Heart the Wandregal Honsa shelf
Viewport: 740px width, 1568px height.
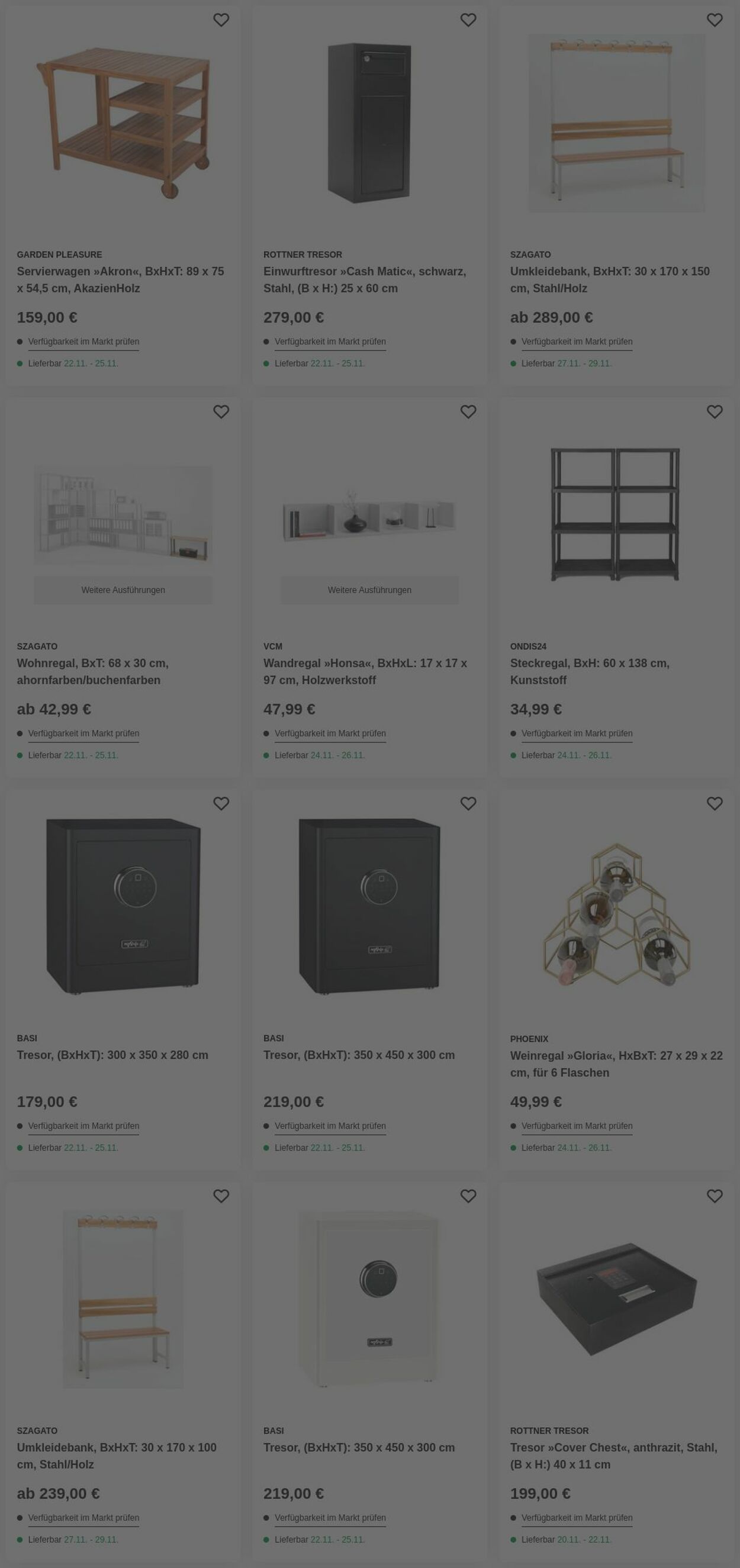468,412
